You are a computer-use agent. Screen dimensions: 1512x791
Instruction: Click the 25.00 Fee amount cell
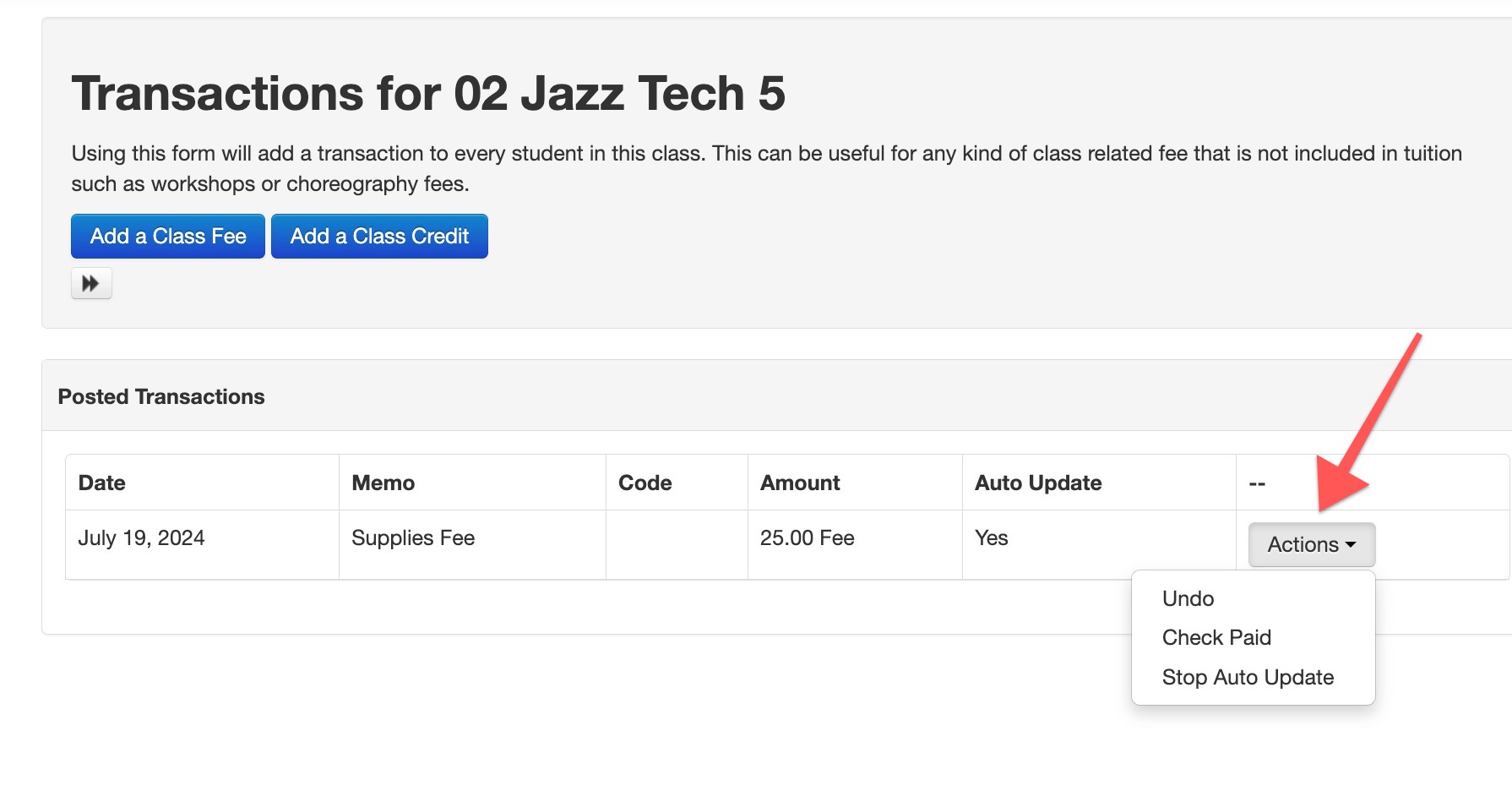807,538
